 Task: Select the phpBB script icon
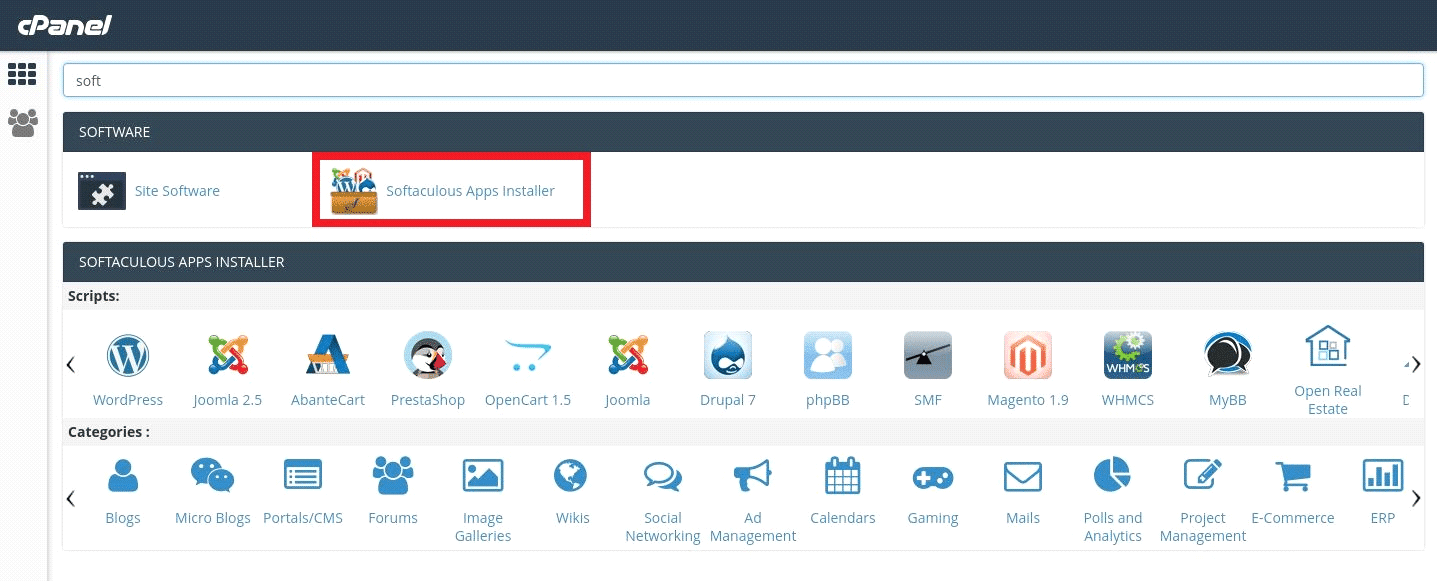827,355
